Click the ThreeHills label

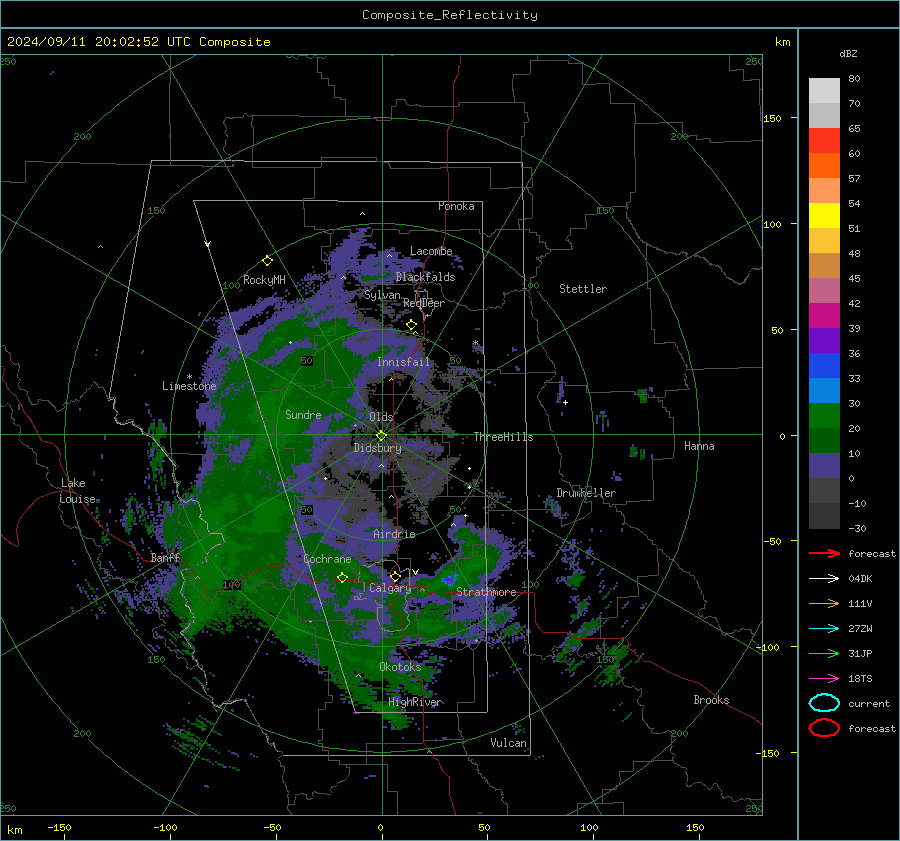(503, 437)
